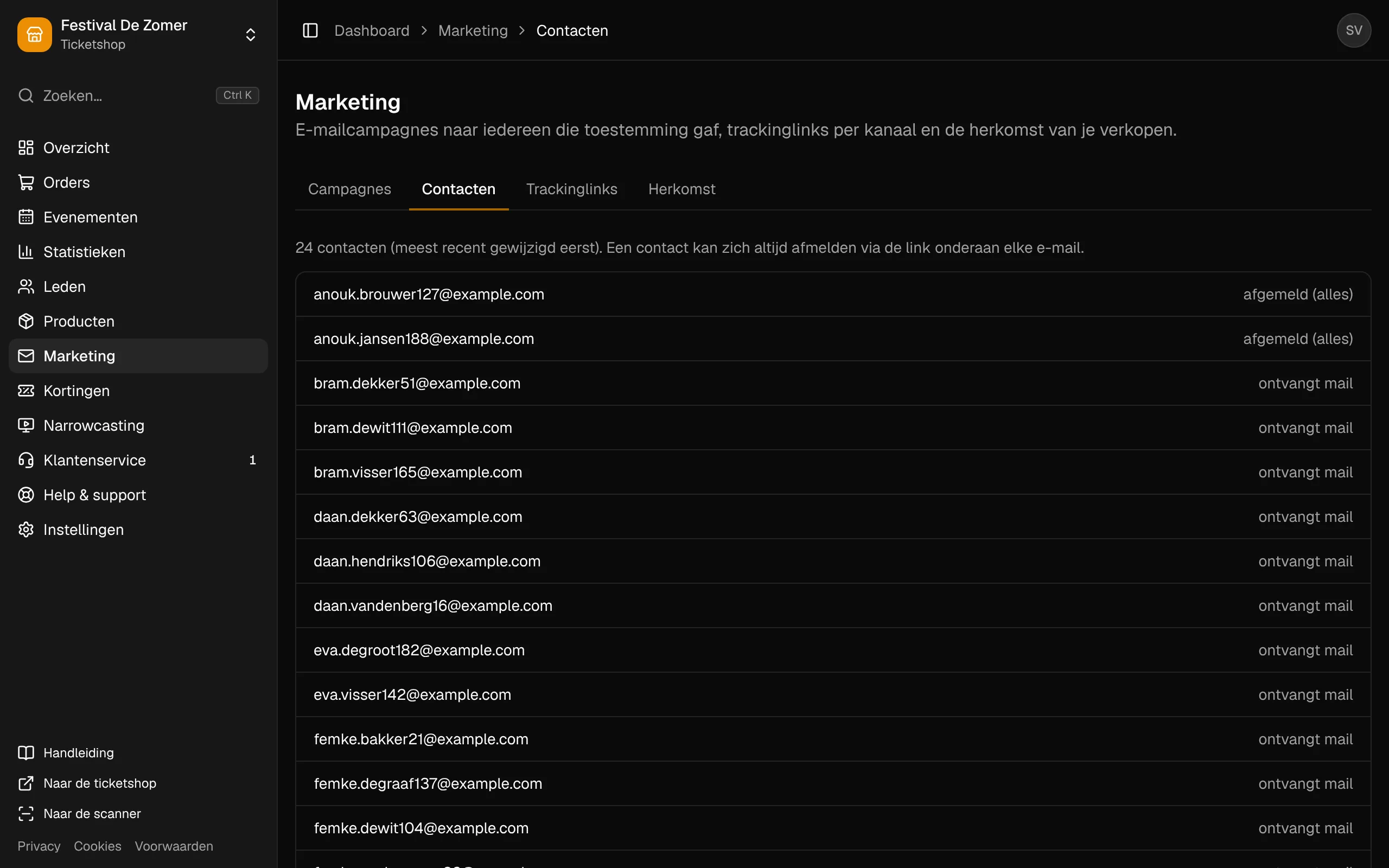Image resolution: width=1389 pixels, height=868 pixels.
Task: Toggle the sidebar panel icon
Action: click(x=310, y=30)
